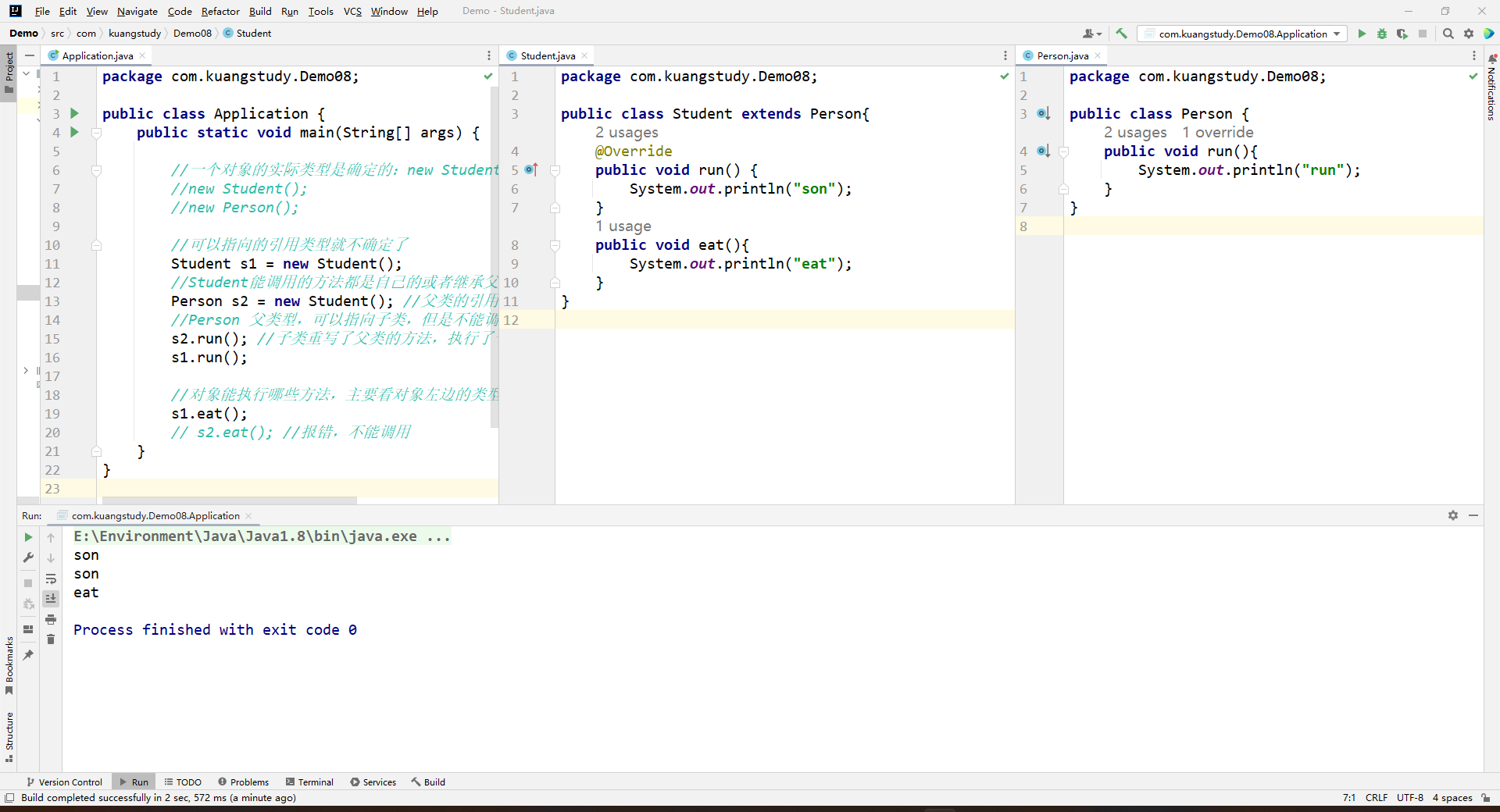Pin the Run tab with the pin icon
Viewport: 1500px width, 812px height.
coord(28,655)
